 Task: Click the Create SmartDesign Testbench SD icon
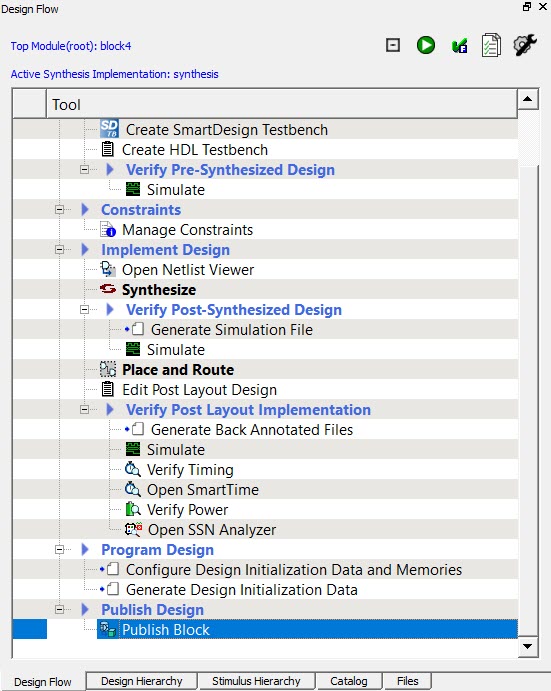(109, 129)
